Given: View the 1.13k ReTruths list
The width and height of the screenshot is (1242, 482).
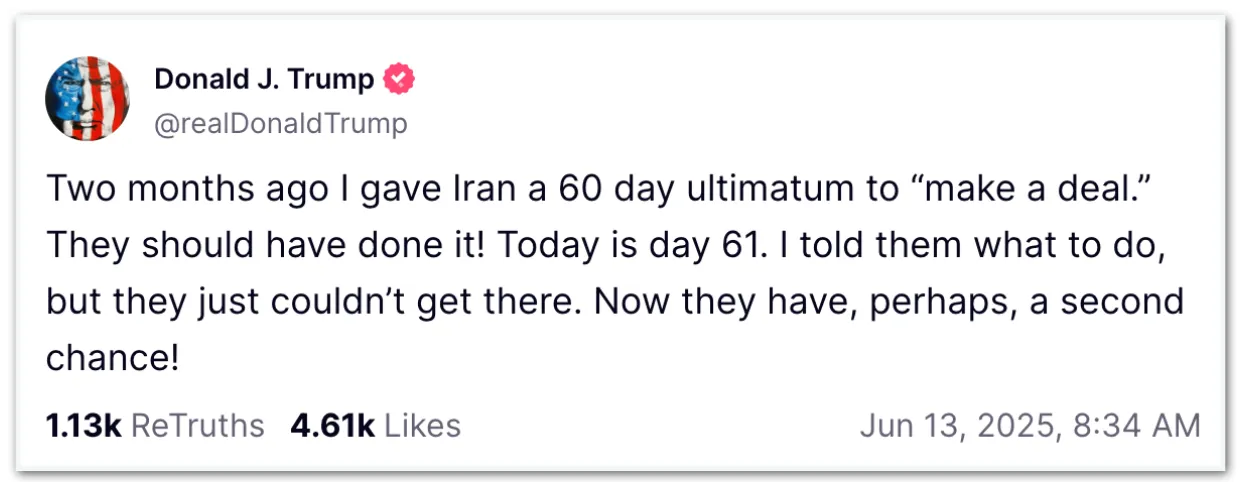Looking at the screenshot, I should click(x=155, y=426).
